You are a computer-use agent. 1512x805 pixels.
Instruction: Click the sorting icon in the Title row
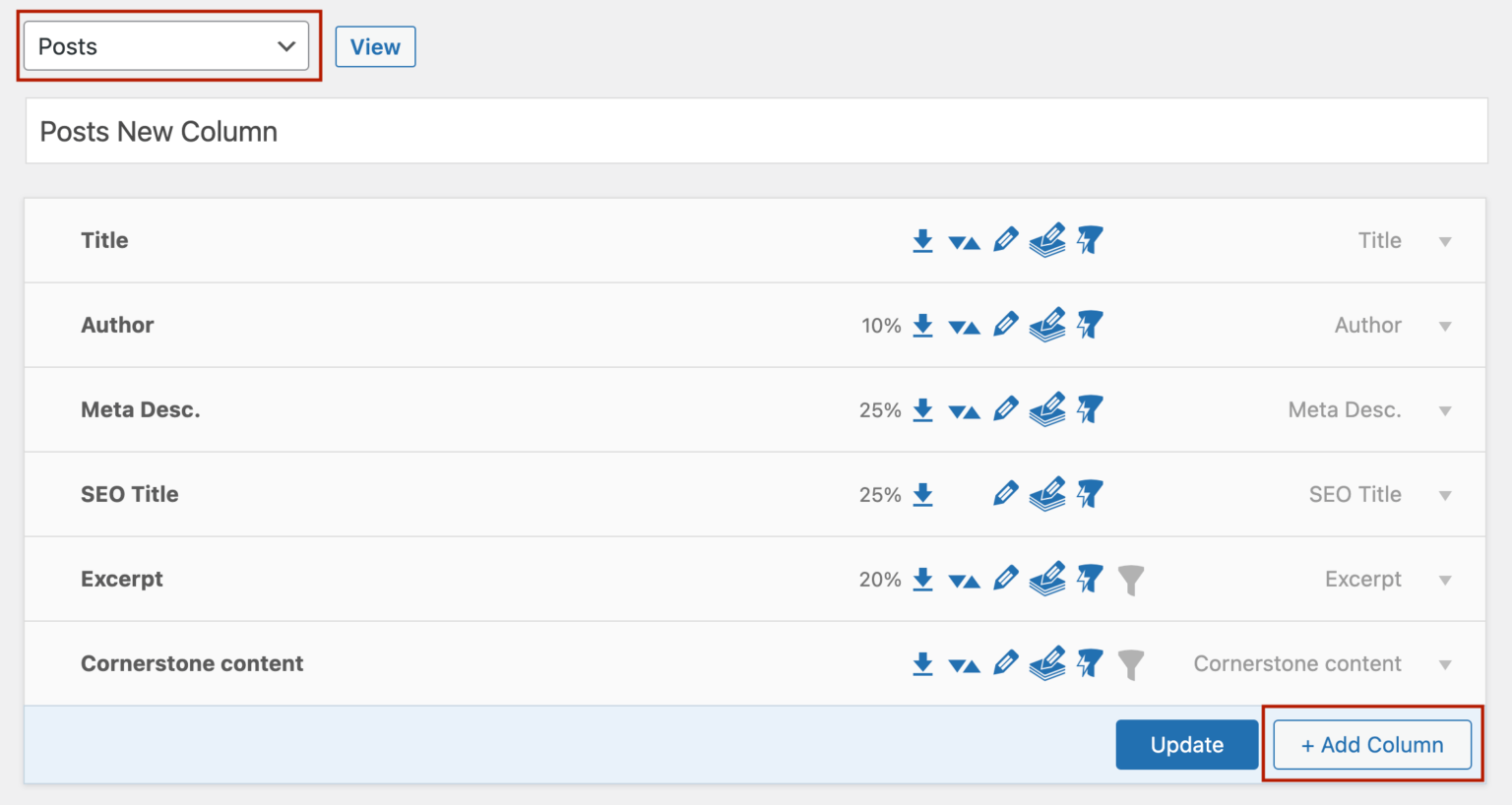[964, 242]
